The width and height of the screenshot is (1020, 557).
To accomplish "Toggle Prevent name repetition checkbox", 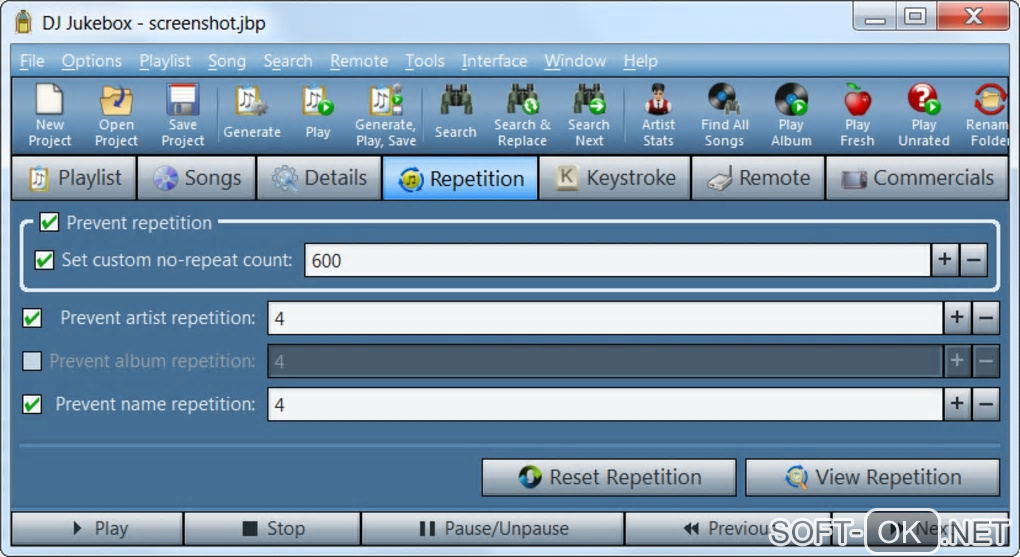I will click(32, 405).
